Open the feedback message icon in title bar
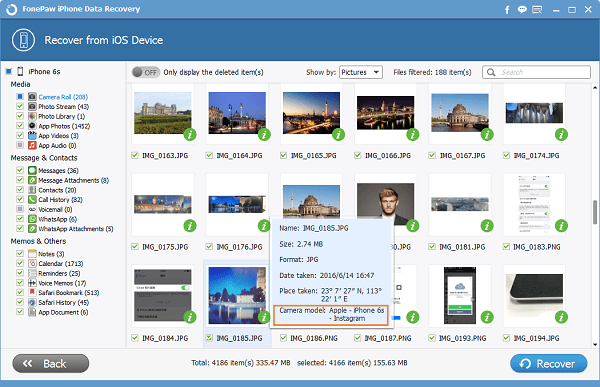Image resolution: width=600 pixels, height=387 pixels. click(537, 10)
